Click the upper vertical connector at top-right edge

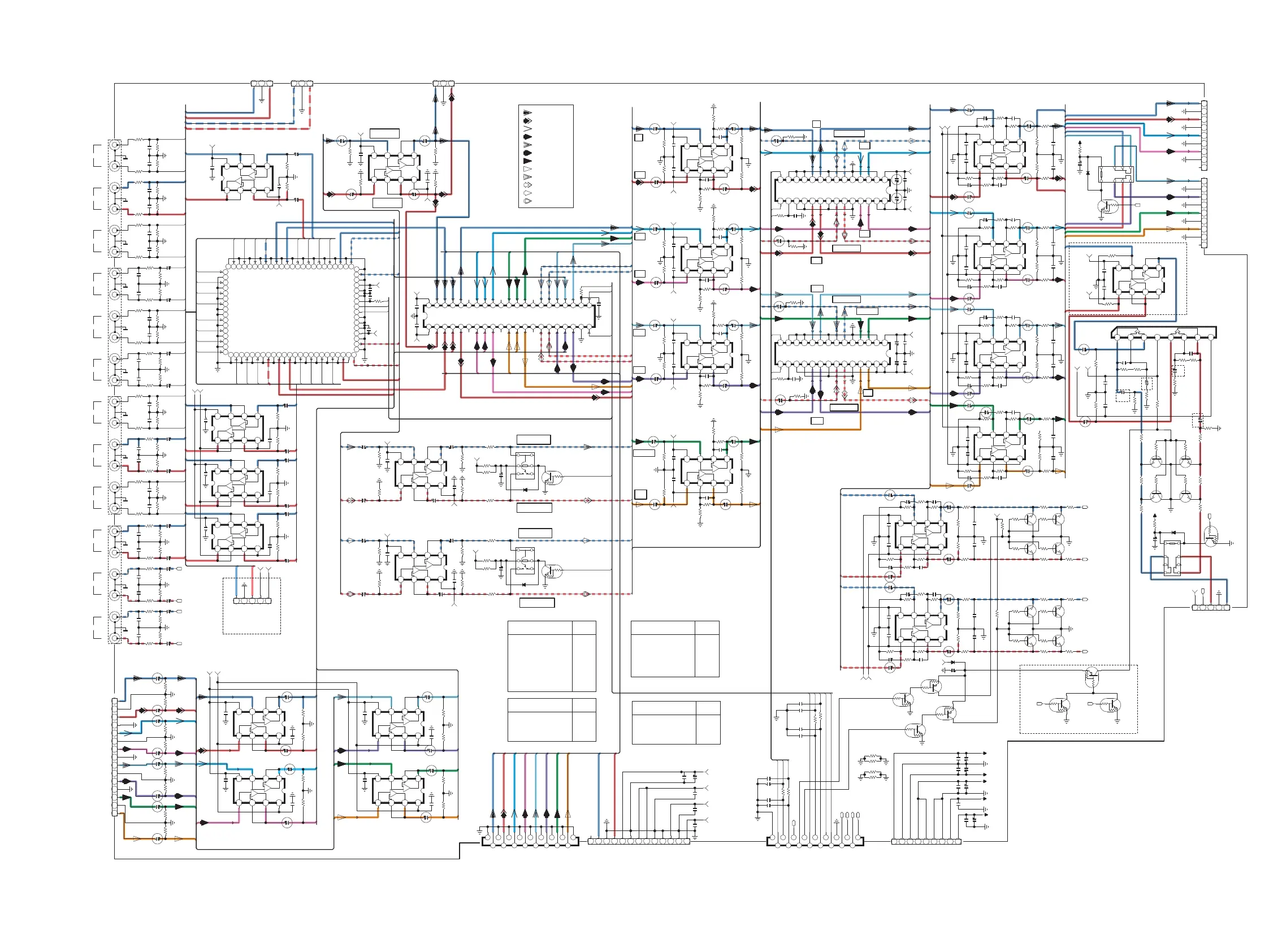[1203, 136]
